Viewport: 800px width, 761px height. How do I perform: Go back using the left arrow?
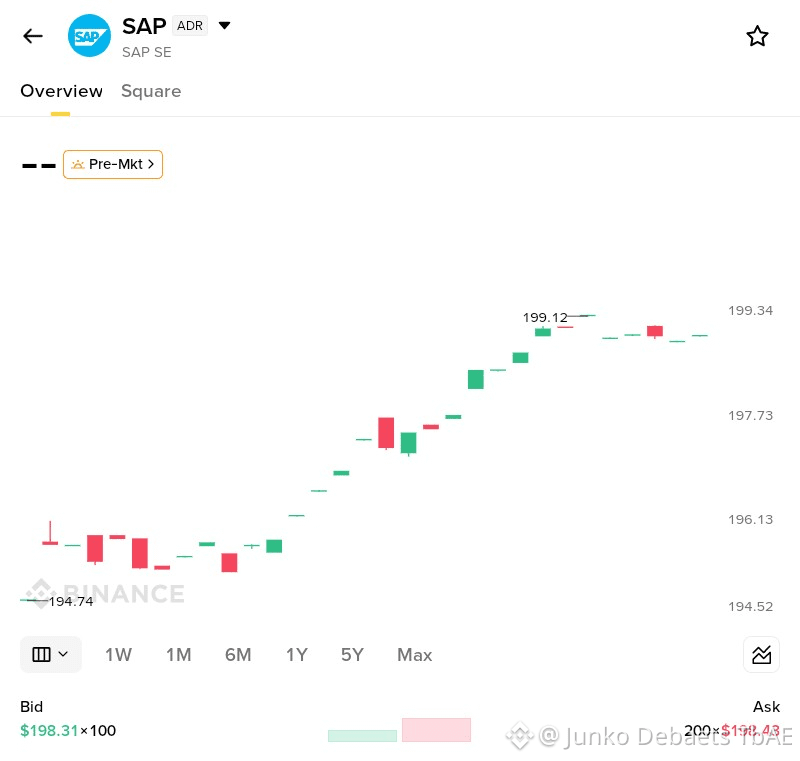pyautogui.click(x=33, y=36)
